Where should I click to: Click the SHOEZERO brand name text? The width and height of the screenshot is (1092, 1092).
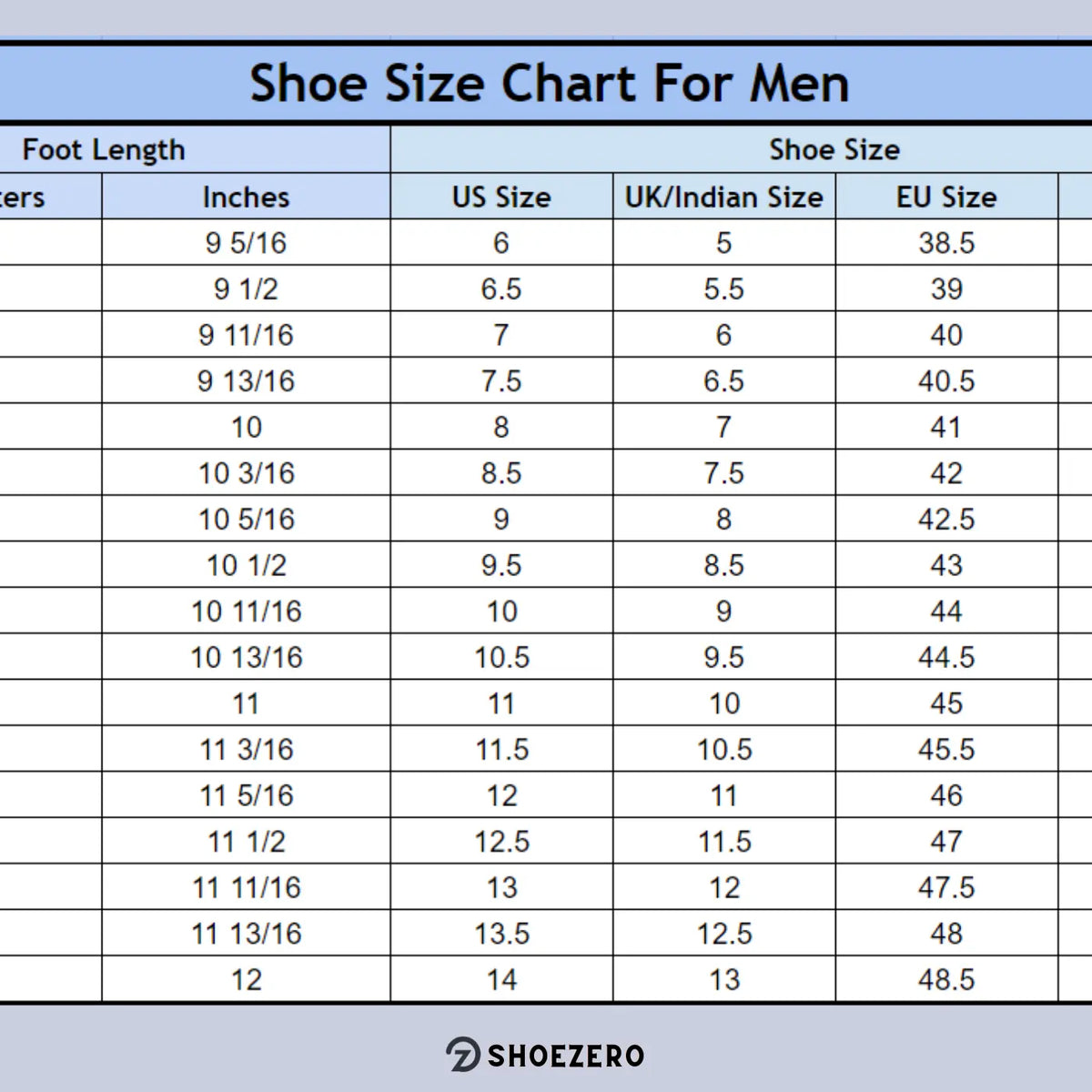pyautogui.click(x=566, y=1056)
